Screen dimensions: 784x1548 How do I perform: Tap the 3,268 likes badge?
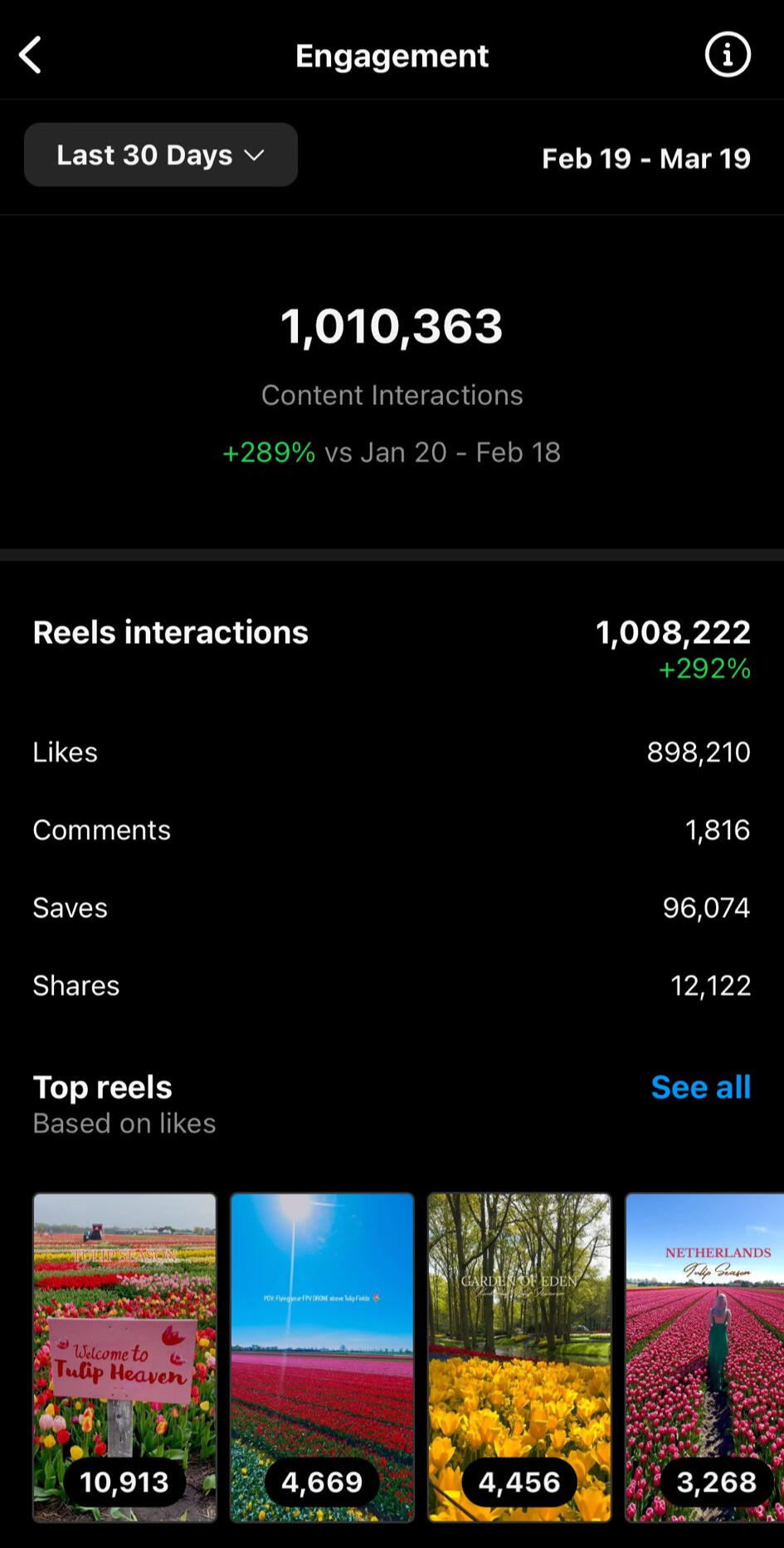[x=716, y=1482]
